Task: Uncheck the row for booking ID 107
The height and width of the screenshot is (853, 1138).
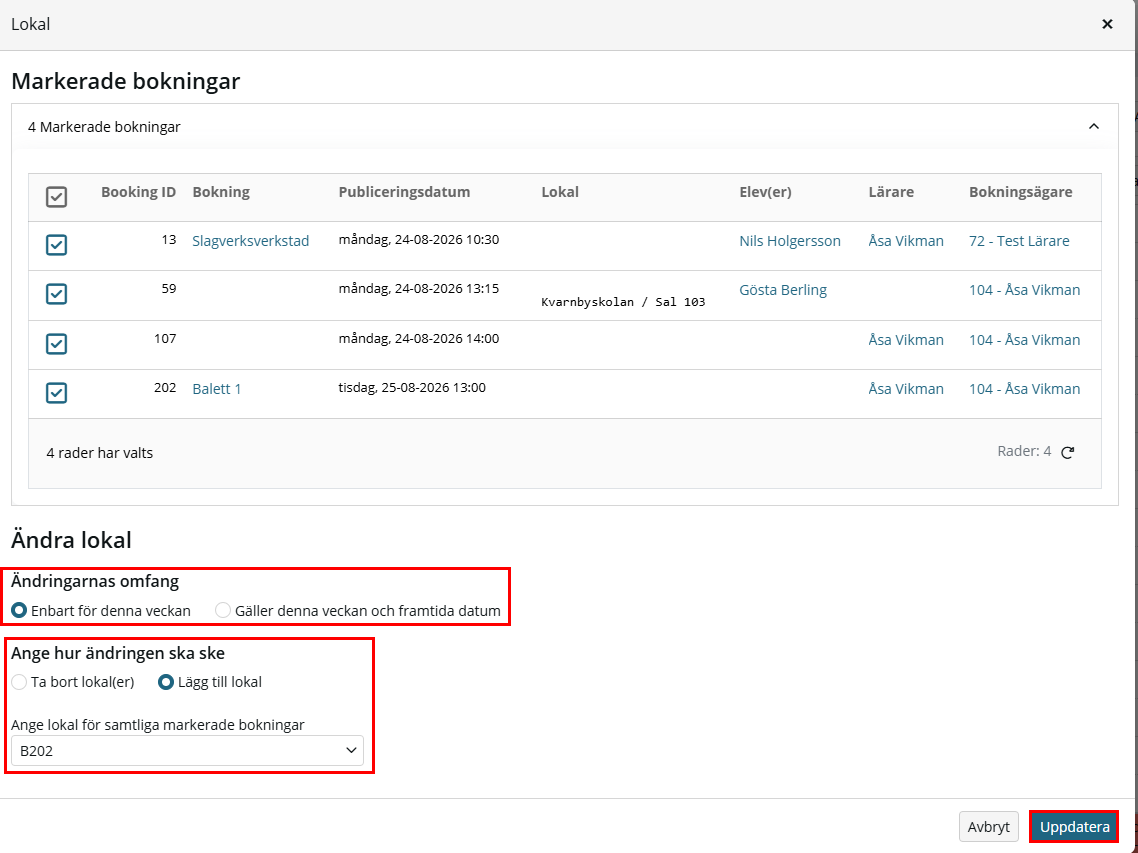Action: pos(57,343)
